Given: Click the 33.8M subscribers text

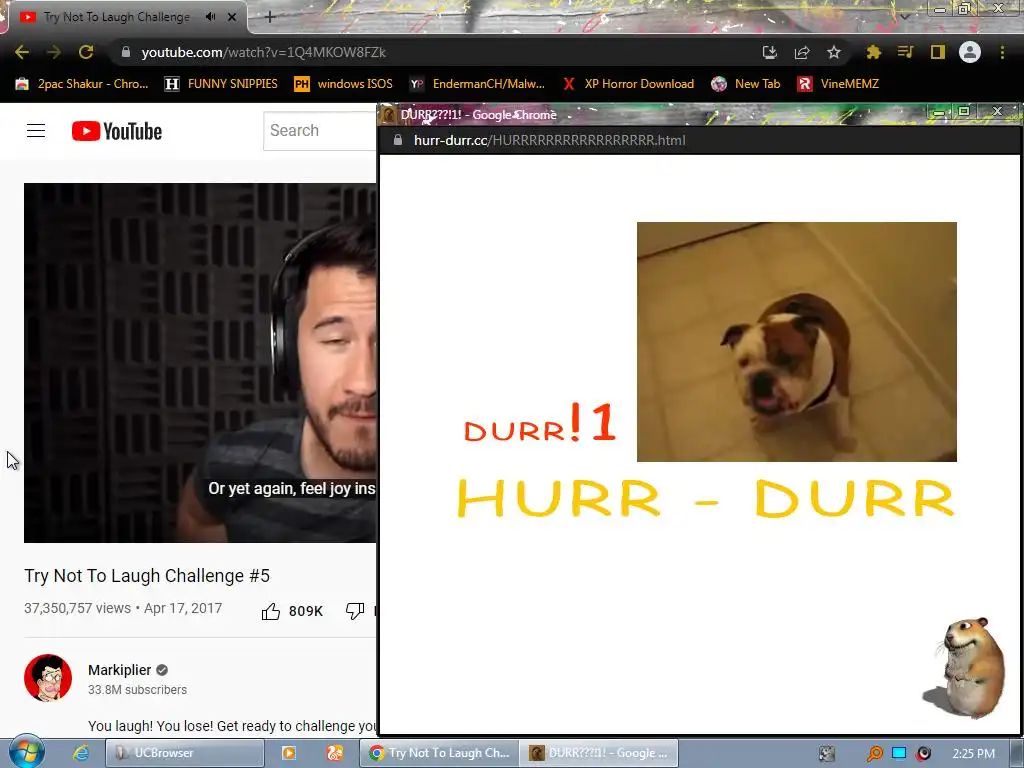Looking at the screenshot, I should point(137,690).
